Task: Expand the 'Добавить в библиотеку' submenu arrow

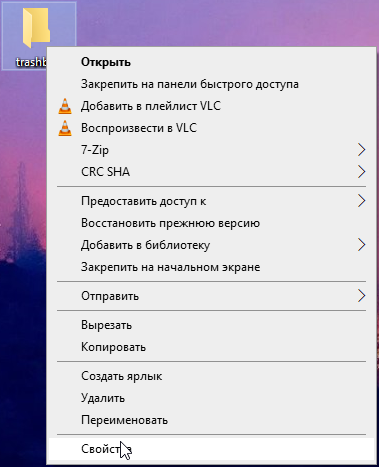Action: pos(362,245)
